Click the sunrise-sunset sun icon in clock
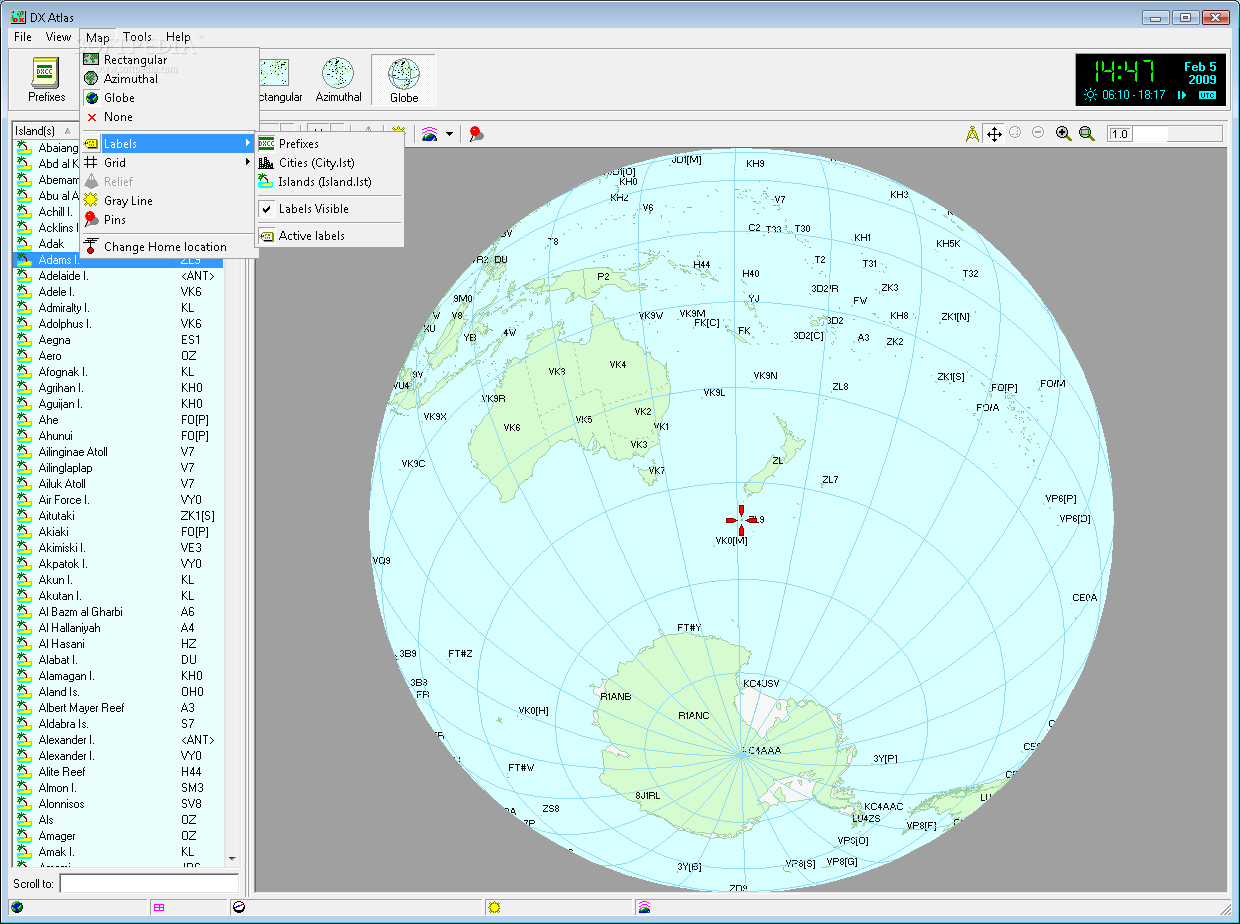This screenshot has height=924, width=1240. [1090, 95]
